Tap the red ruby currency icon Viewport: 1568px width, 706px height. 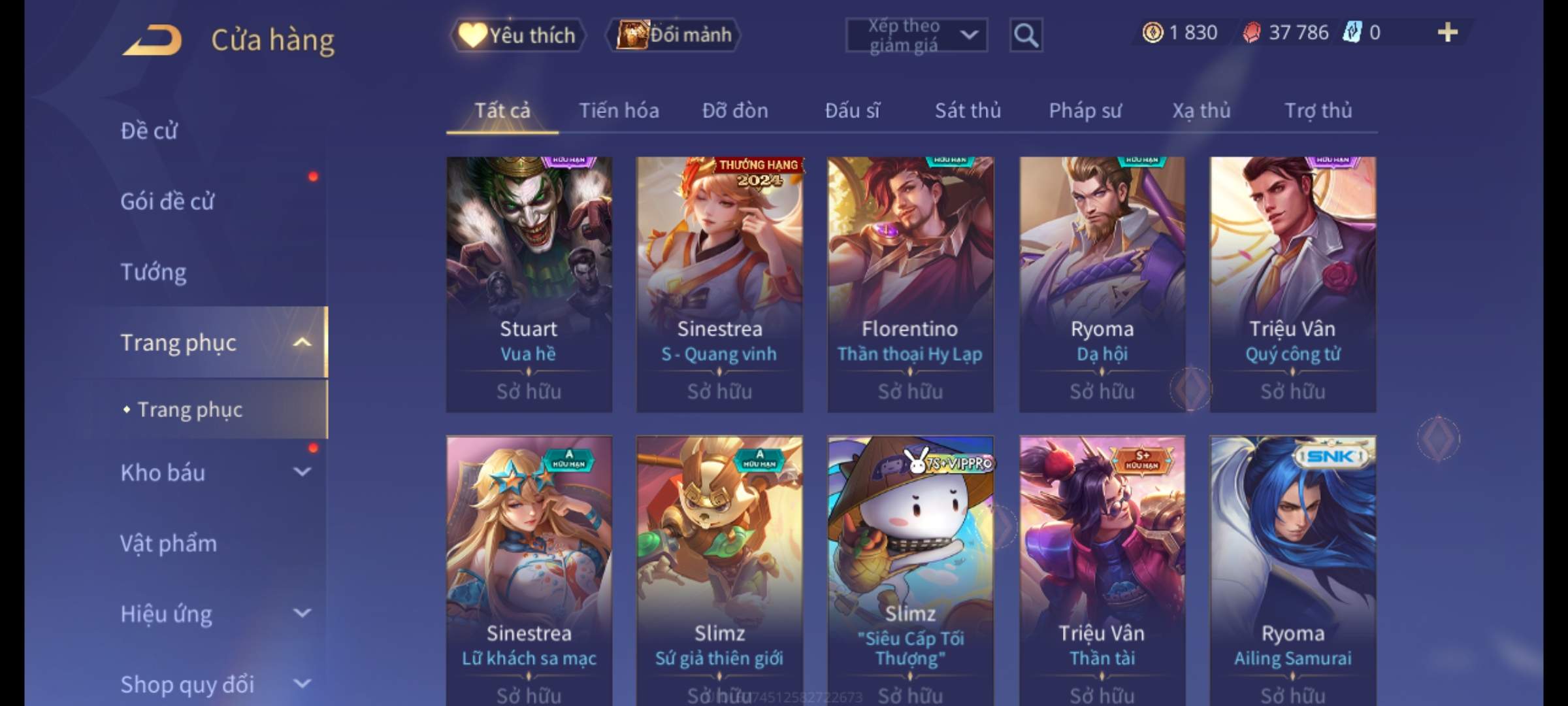click(x=1252, y=33)
